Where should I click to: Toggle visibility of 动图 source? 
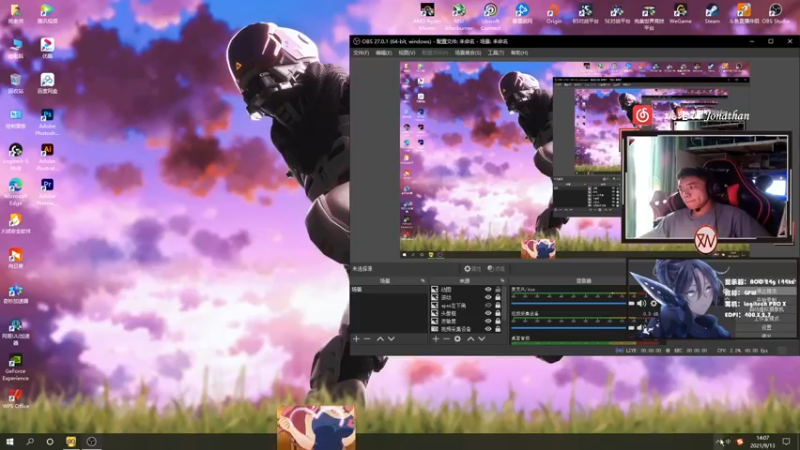pos(488,289)
